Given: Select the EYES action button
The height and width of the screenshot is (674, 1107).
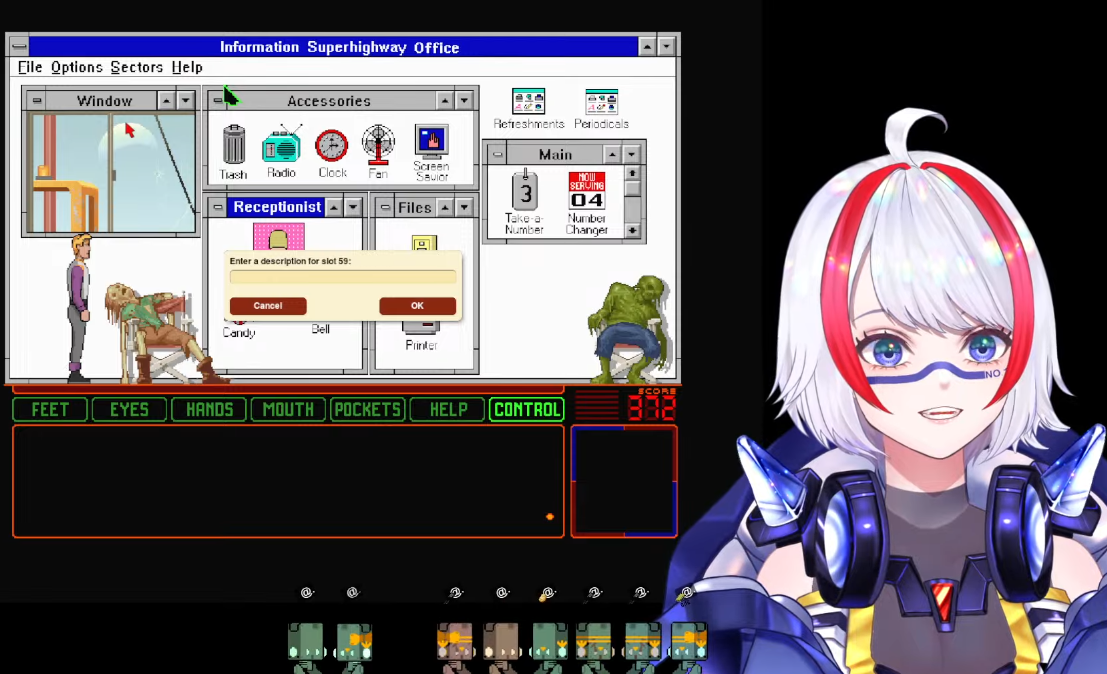Looking at the screenshot, I should click(x=129, y=409).
